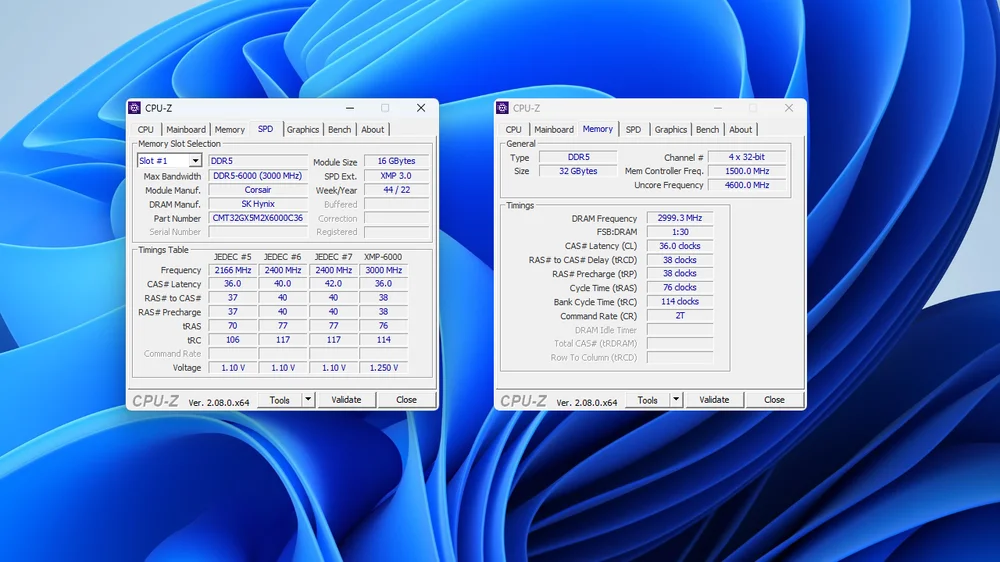Viewport: 1000px width, 562px height.
Task: Click the '36.0 clocks' CAS# Latency value
Action: [x=680, y=246]
